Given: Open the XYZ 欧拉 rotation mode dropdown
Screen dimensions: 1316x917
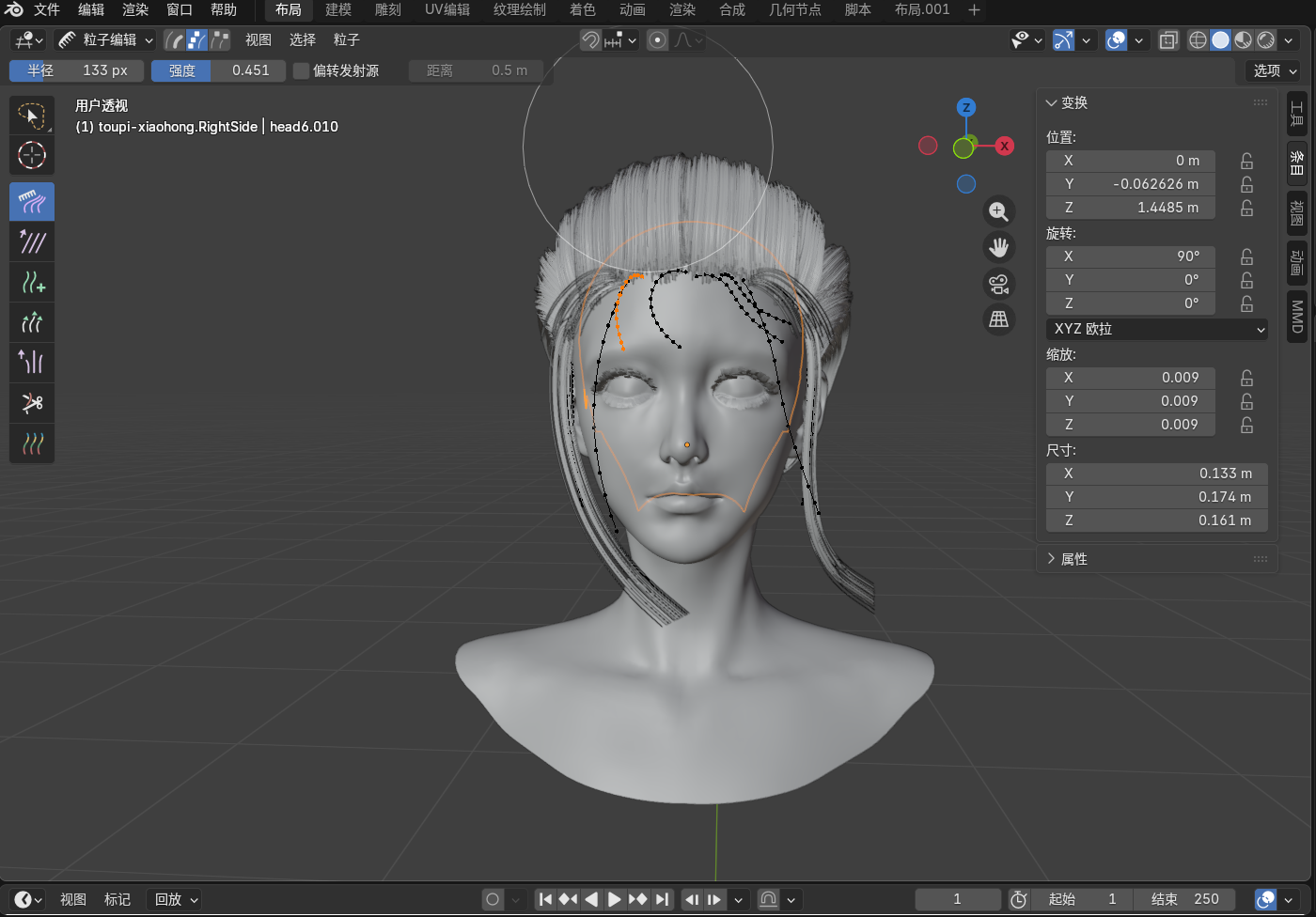Looking at the screenshot, I should point(1156,329).
